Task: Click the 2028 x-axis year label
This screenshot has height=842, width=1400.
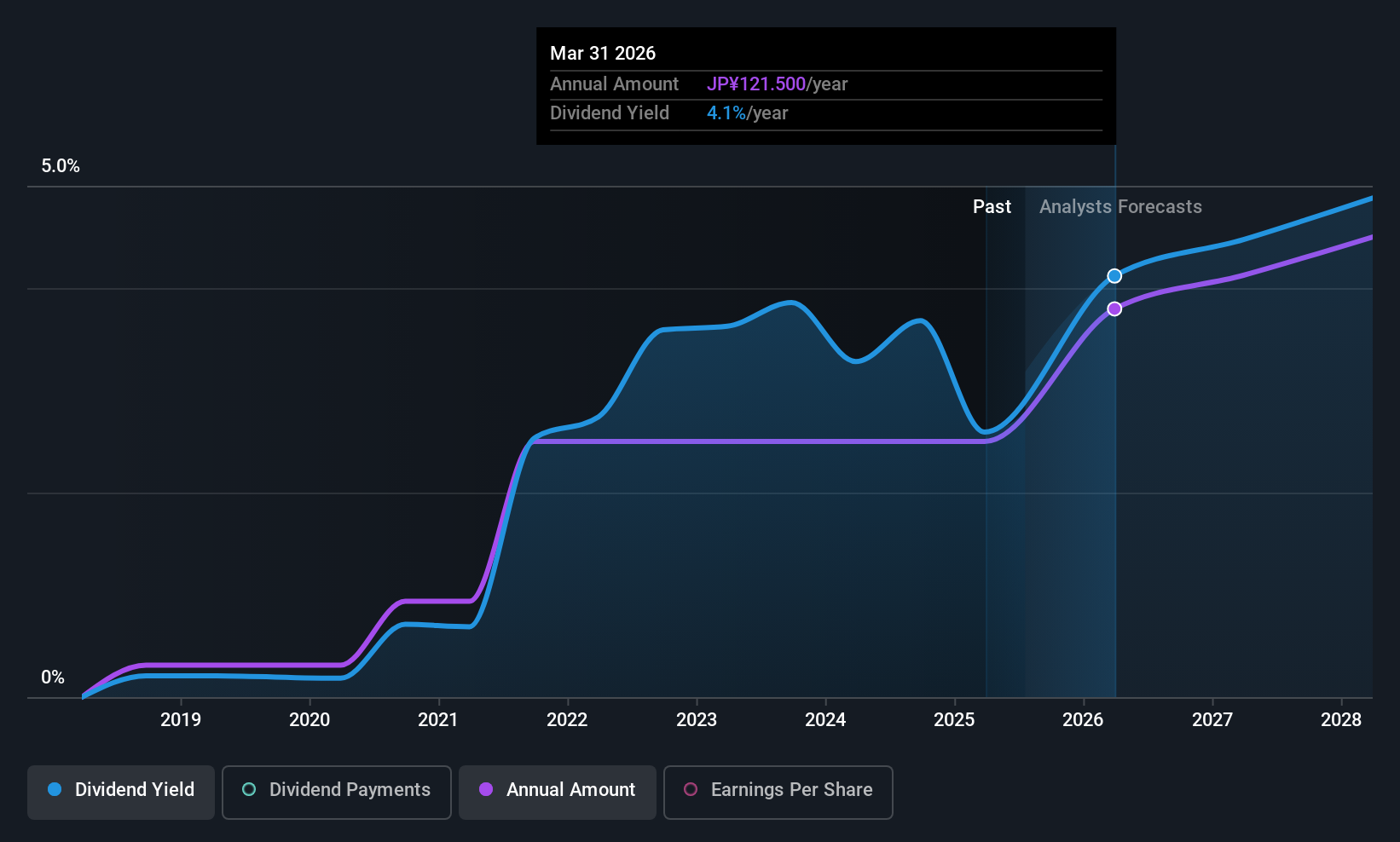Action: tap(1341, 720)
